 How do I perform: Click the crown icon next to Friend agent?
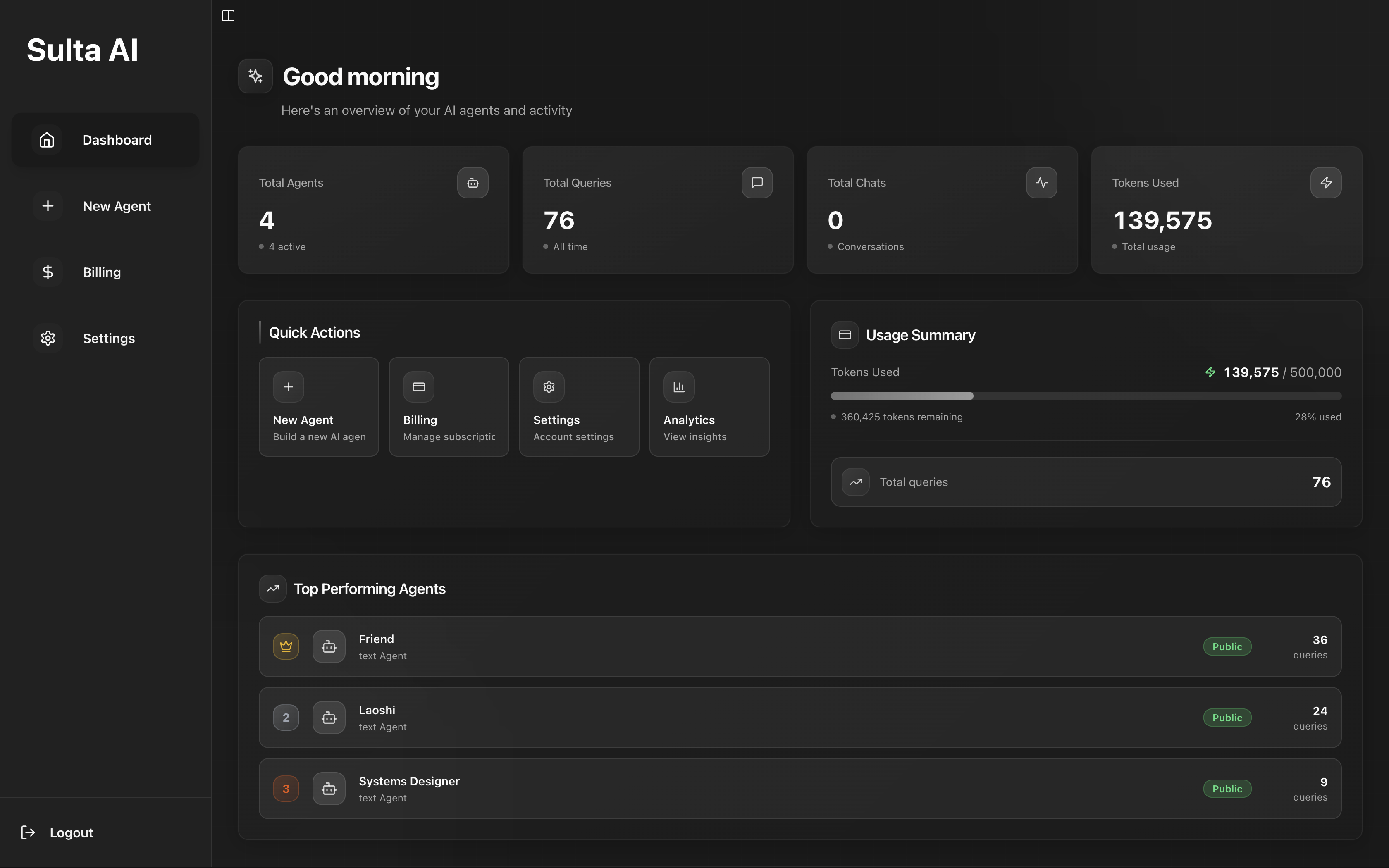pos(286,646)
